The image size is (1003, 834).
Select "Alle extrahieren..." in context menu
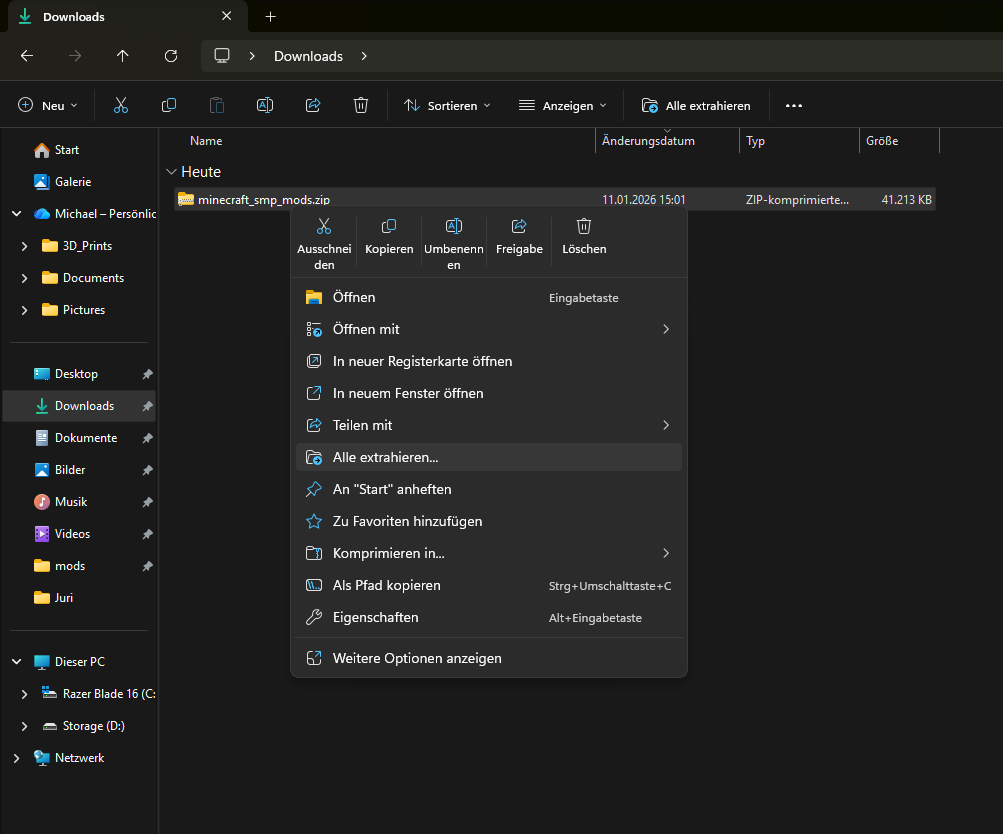click(x=385, y=457)
